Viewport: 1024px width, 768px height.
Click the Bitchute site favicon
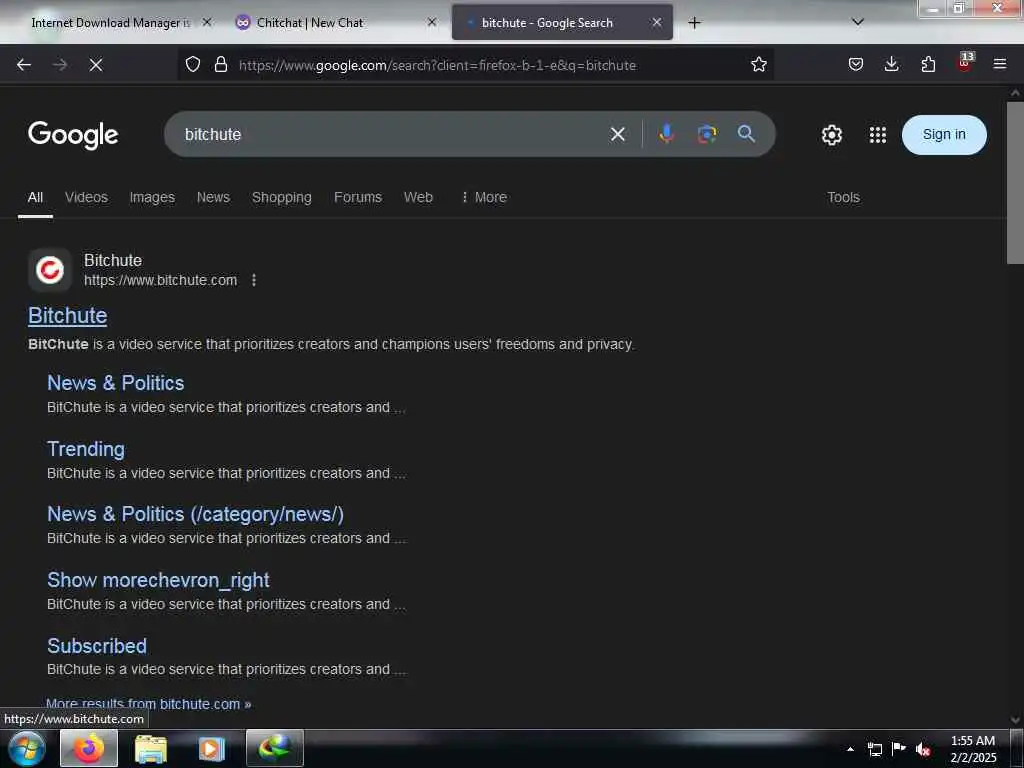[x=50, y=270]
